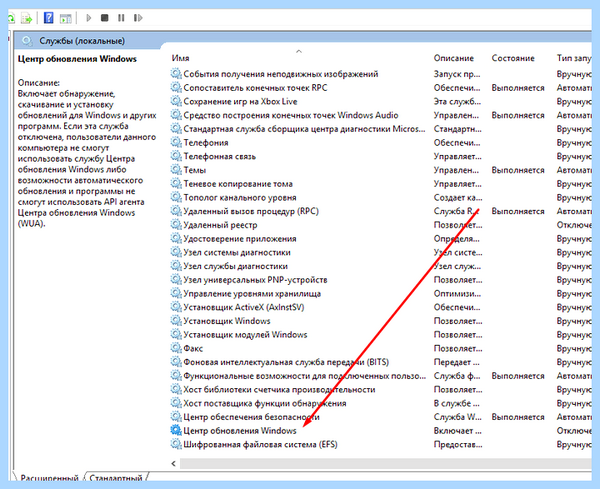The width and height of the screenshot is (600, 489).
Task: Click gear icon next to Факс
Action: pos(176,348)
